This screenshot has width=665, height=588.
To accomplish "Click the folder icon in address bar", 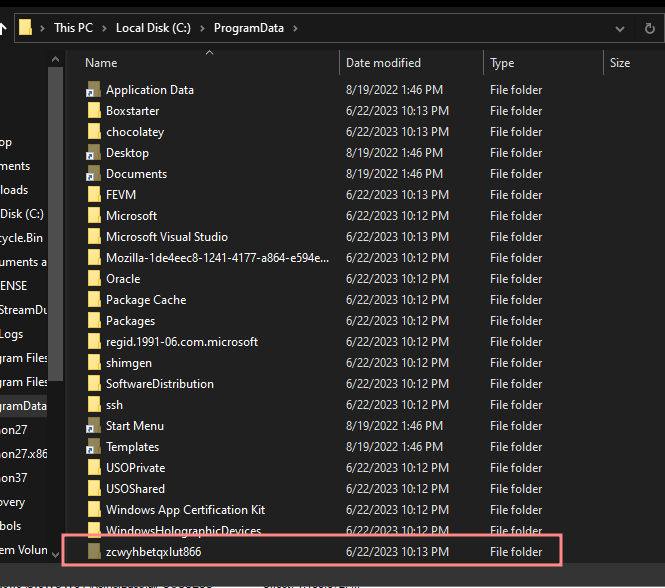I will click(x=26, y=28).
